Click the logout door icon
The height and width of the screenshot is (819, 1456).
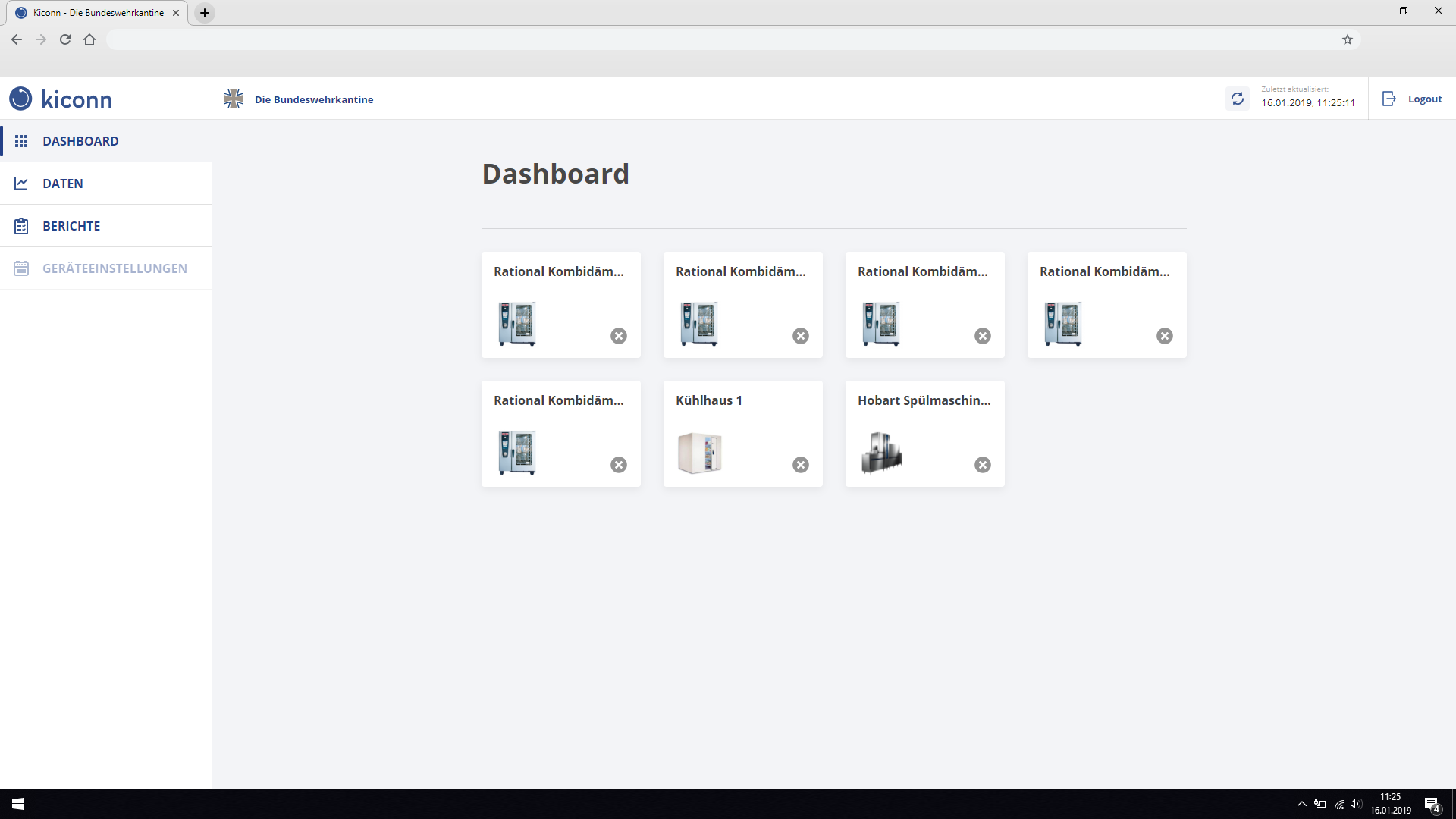(x=1389, y=99)
